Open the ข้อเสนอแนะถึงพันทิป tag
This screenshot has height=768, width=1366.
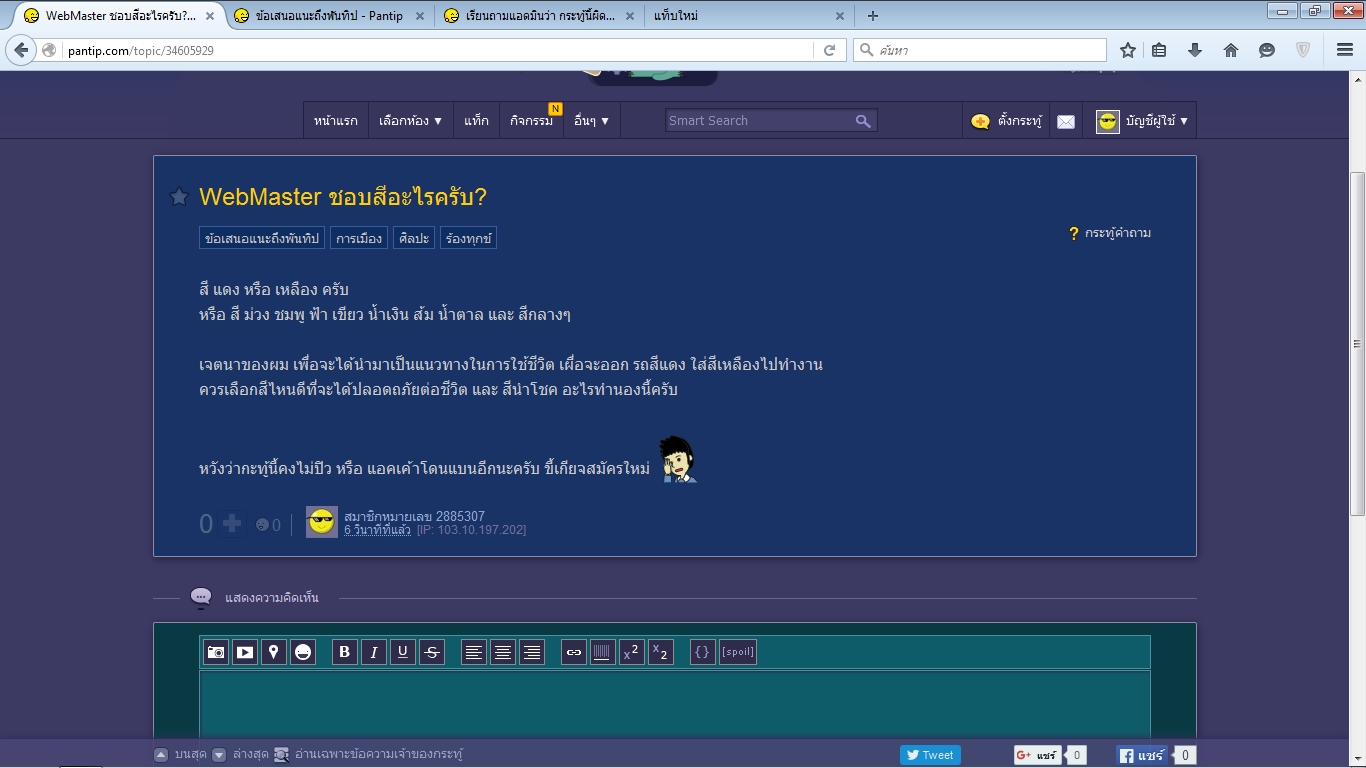[x=262, y=238]
